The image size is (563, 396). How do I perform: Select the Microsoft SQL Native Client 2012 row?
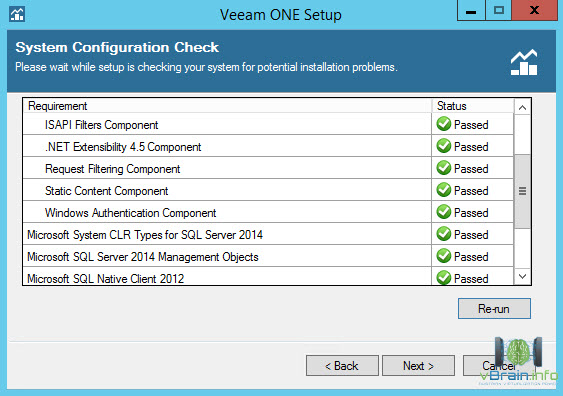[x=268, y=278]
